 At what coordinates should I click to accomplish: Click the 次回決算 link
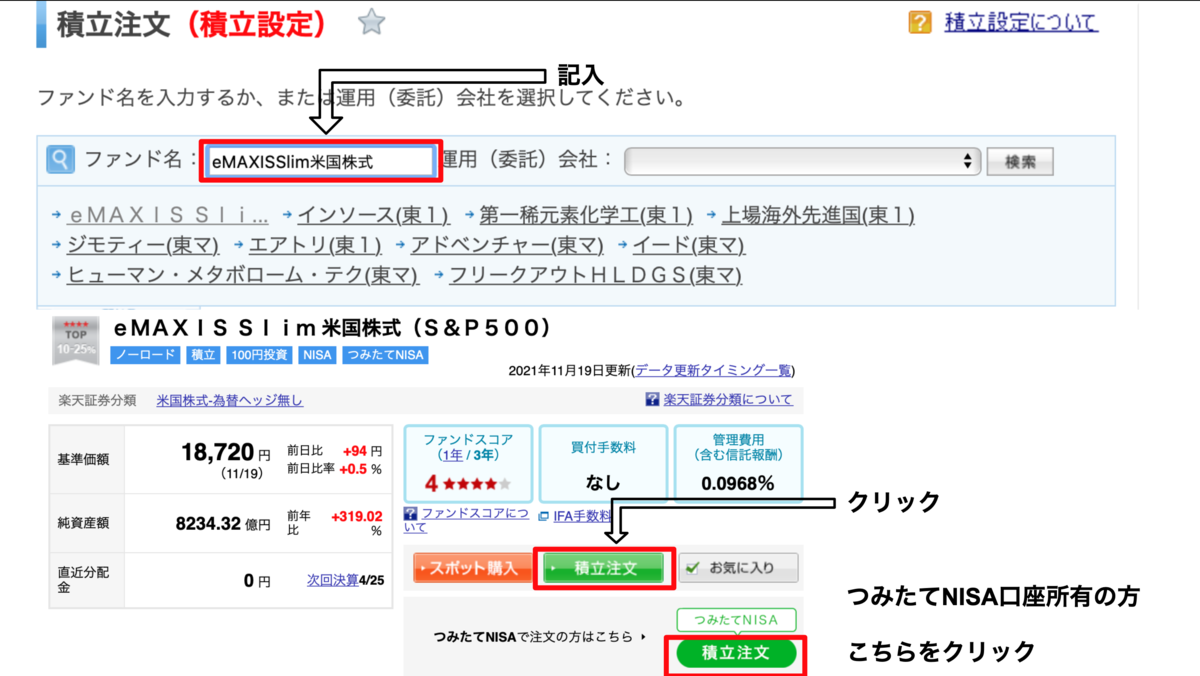[x=333, y=580]
